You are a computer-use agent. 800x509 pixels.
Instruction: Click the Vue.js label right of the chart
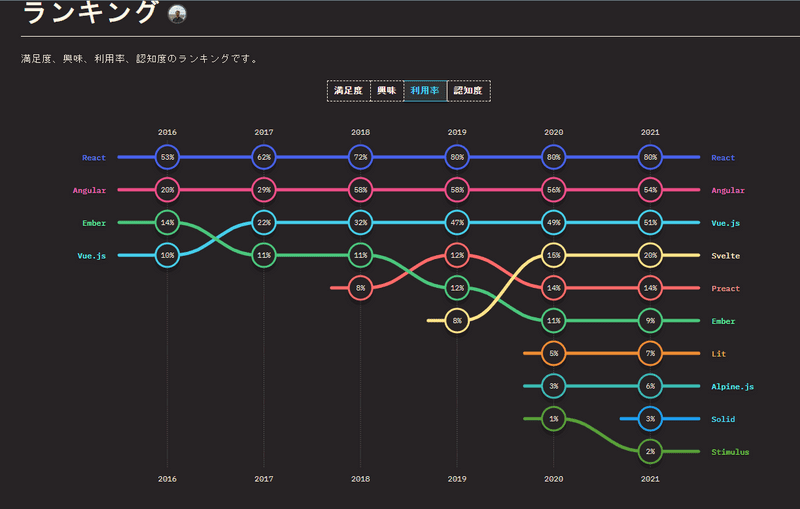coord(726,223)
